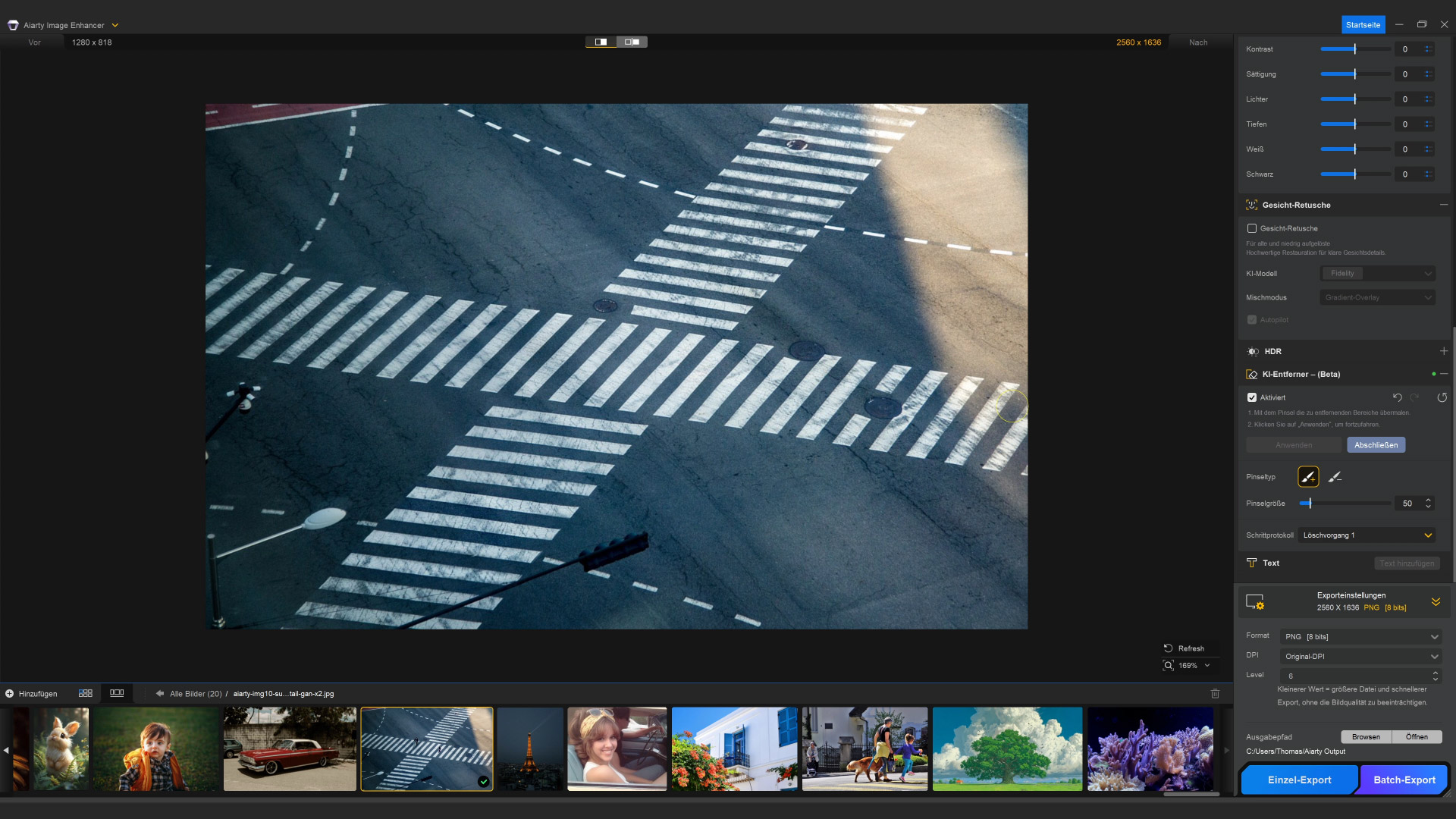The height and width of the screenshot is (819, 1456).
Task: Toggle the Autopilot checkbox
Action: pyautogui.click(x=1252, y=320)
